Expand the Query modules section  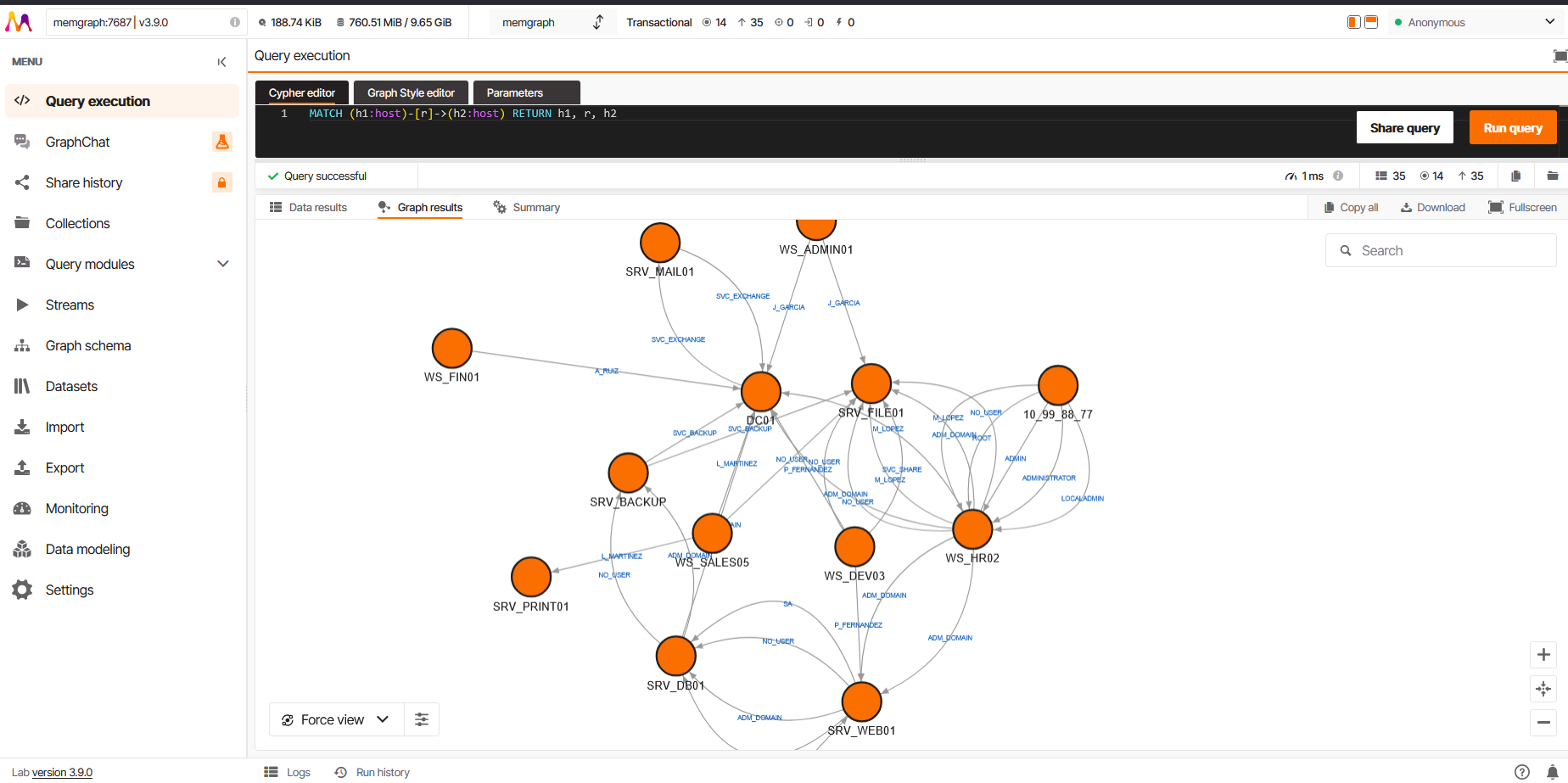[223, 264]
